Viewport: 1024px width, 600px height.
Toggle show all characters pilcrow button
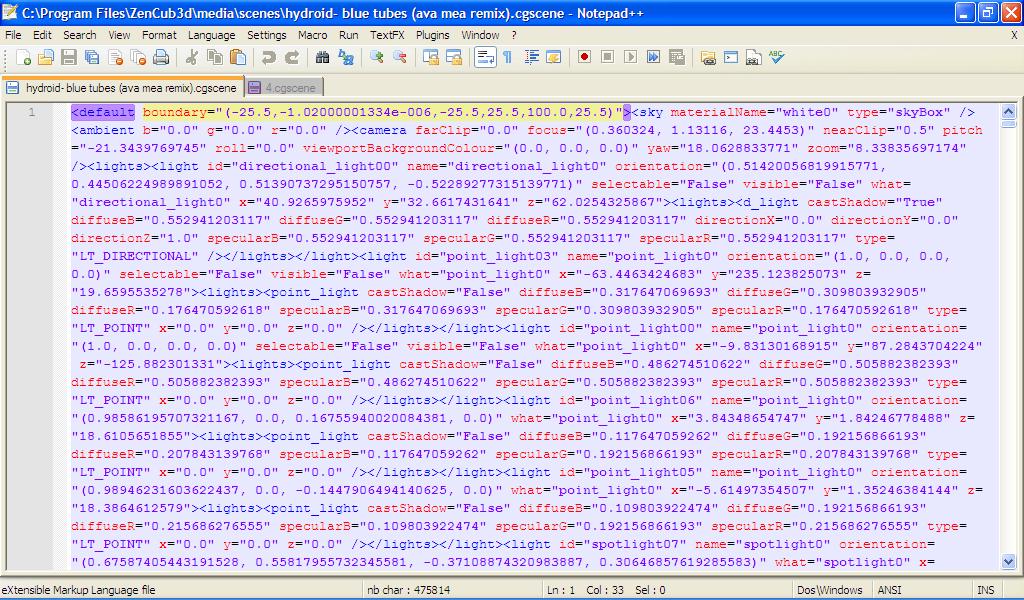pyautogui.click(x=507, y=58)
